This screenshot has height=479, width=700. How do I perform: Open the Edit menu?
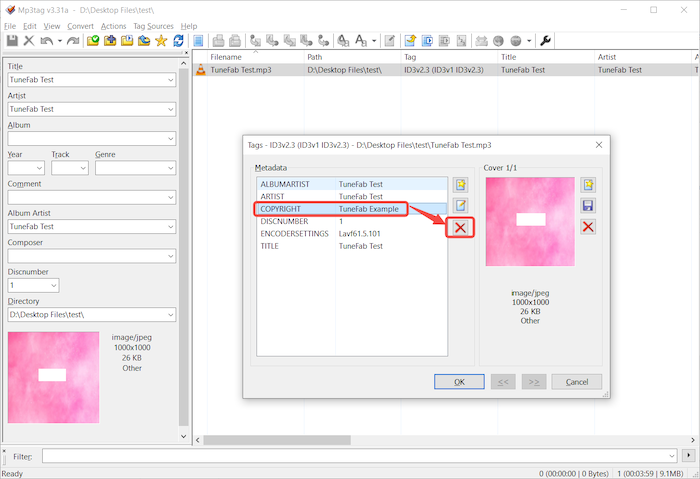(30, 26)
